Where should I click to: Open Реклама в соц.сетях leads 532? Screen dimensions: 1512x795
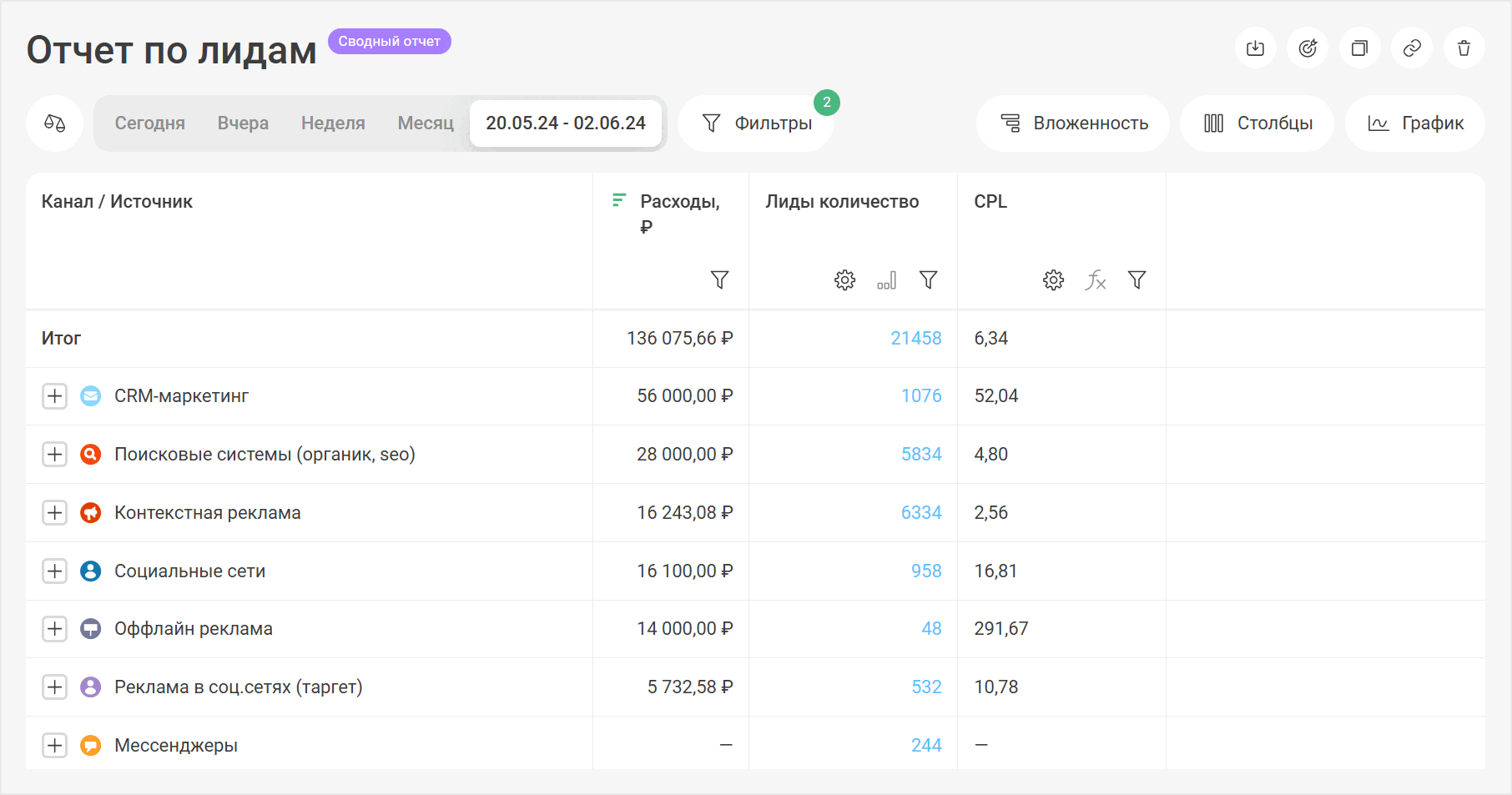tap(926, 687)
